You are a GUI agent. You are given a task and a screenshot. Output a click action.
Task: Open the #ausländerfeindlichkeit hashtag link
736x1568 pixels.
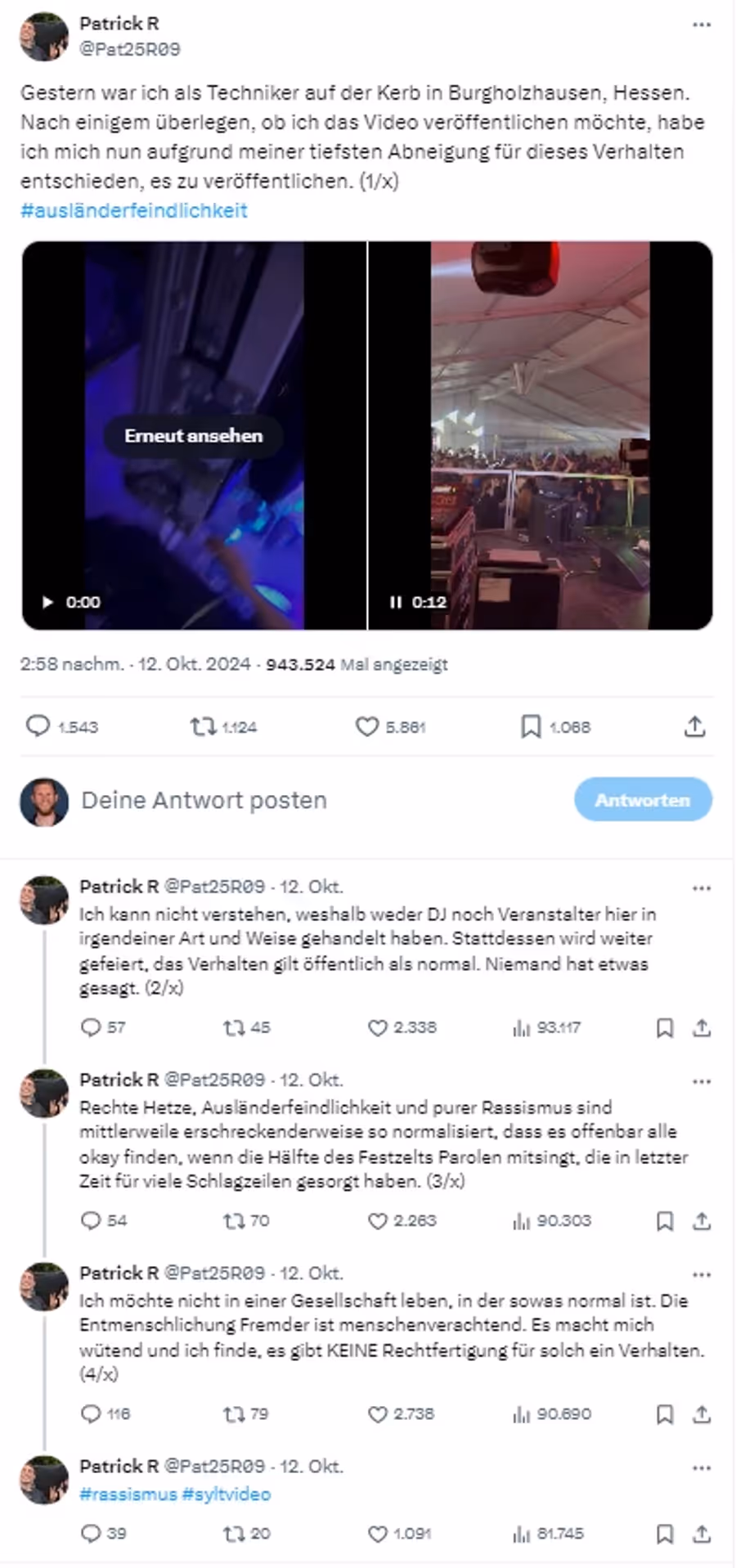(134, 210)
